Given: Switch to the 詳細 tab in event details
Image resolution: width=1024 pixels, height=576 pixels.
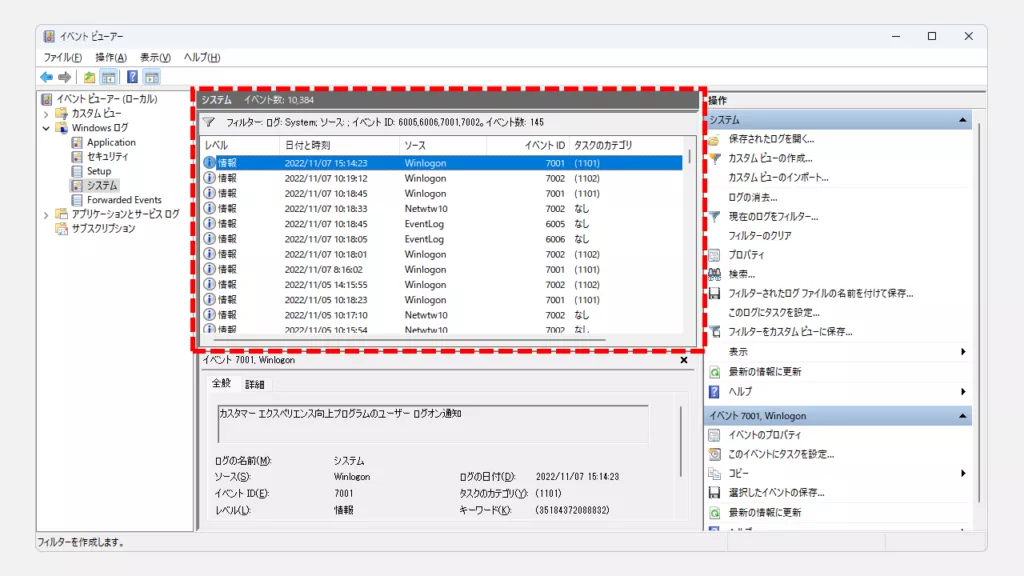Looking at the screenshot, I should coord(255,384).
